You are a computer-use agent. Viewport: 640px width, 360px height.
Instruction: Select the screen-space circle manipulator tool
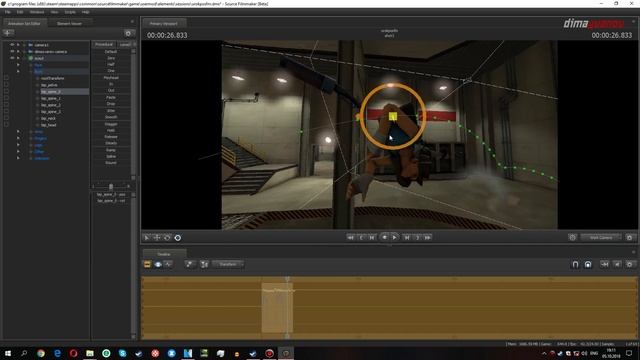point(178,238)
